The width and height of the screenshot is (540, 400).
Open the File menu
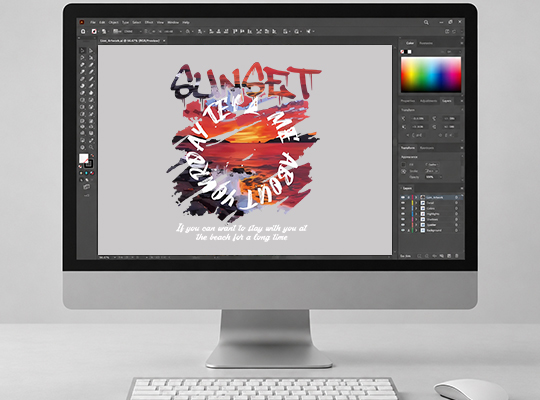pos(93,22)
